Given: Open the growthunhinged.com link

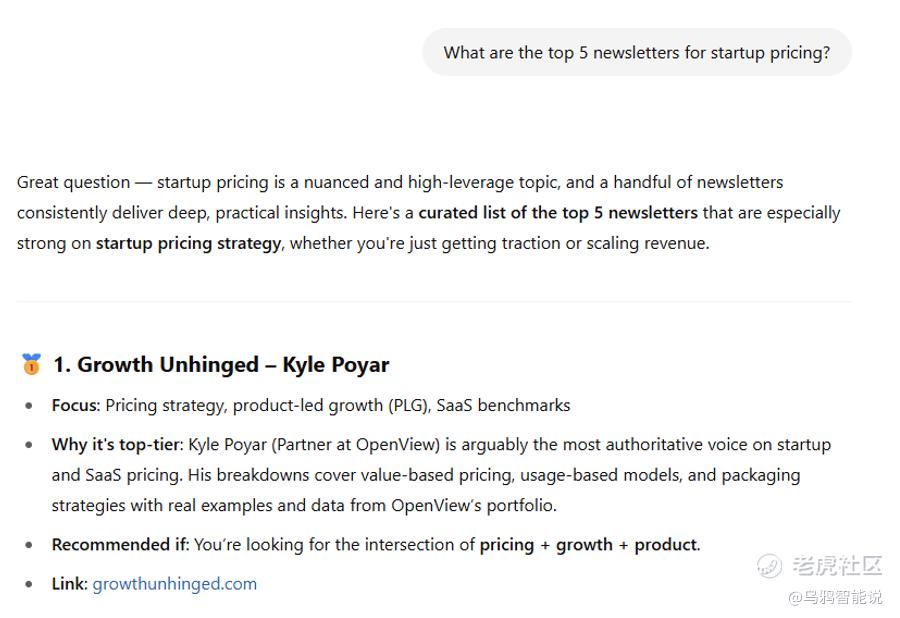Looking at the screenshot, I should 174,584.
